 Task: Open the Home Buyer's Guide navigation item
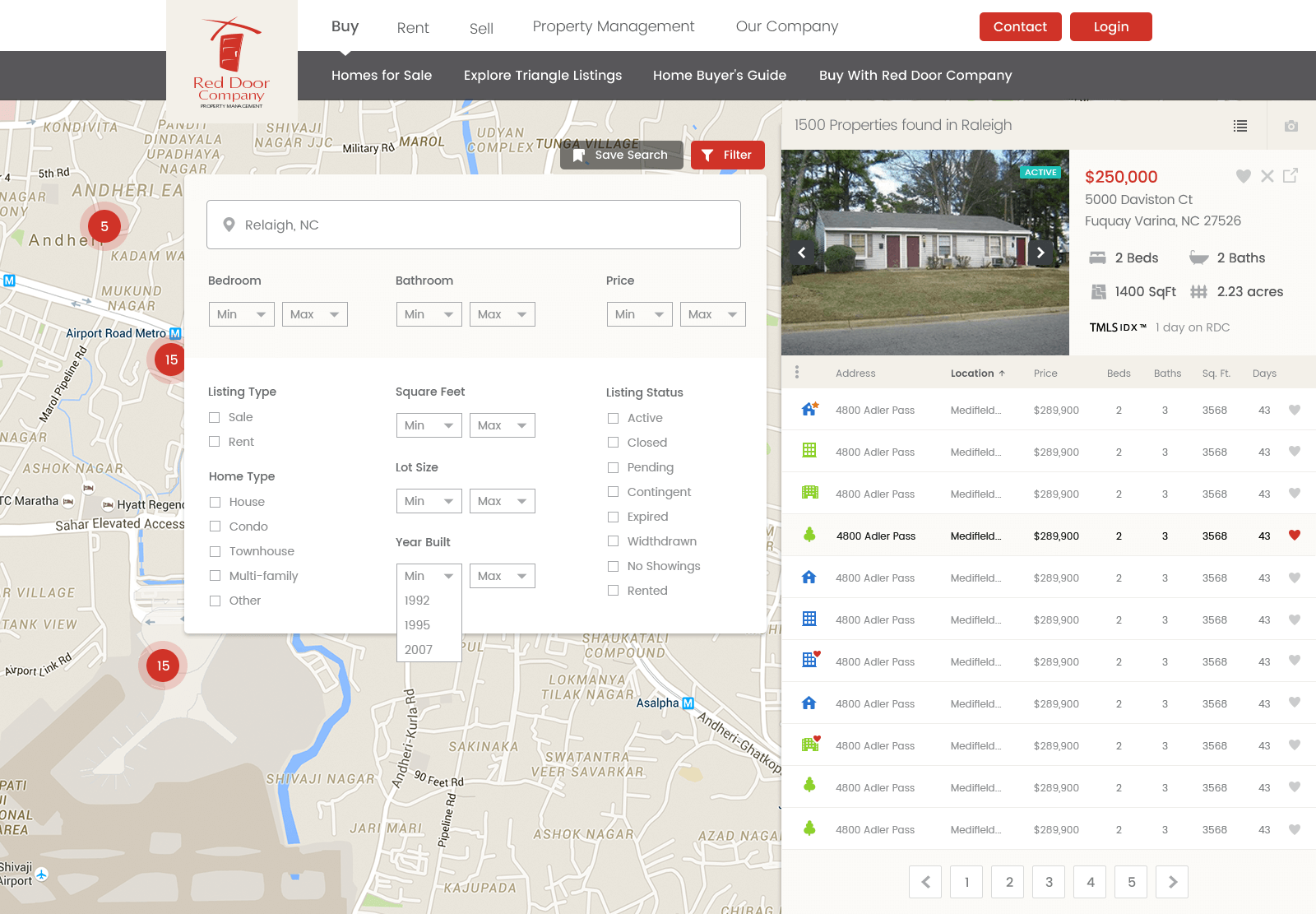720,75
